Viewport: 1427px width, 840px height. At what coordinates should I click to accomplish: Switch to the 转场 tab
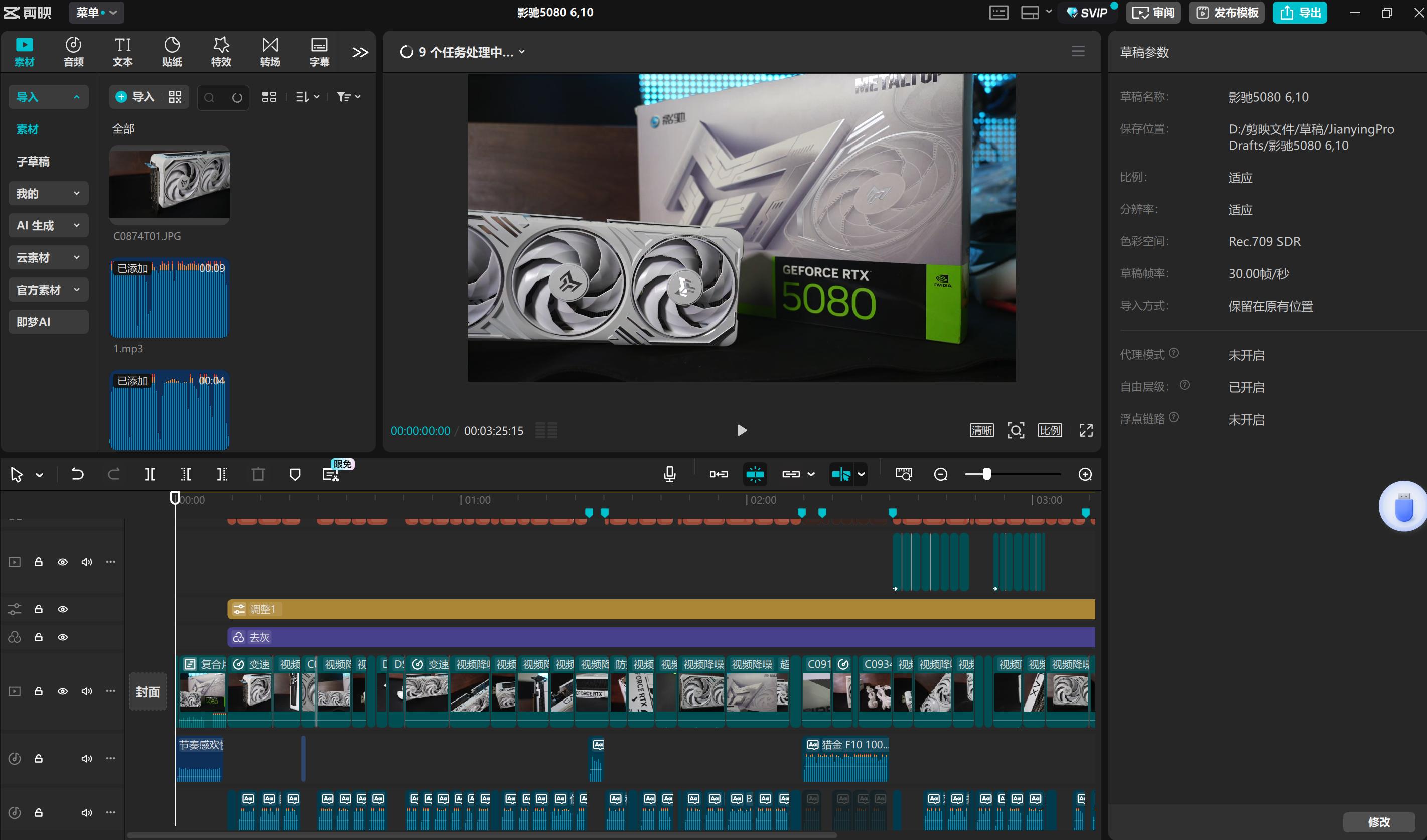tap(270, 52)
